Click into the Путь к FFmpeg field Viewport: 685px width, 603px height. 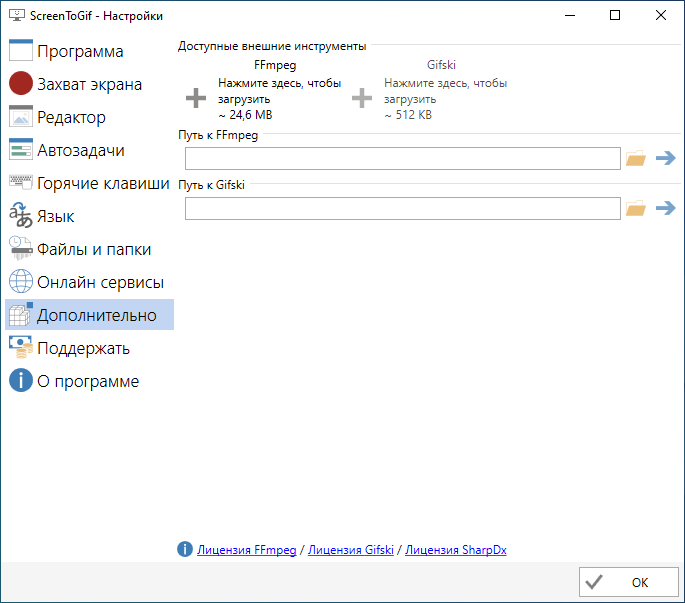point(402,158)
